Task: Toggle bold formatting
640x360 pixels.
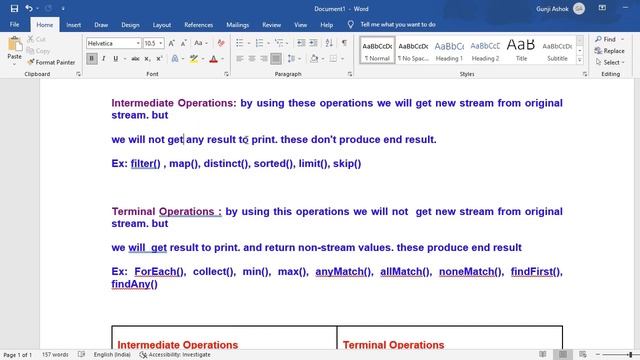Action: 91,59
